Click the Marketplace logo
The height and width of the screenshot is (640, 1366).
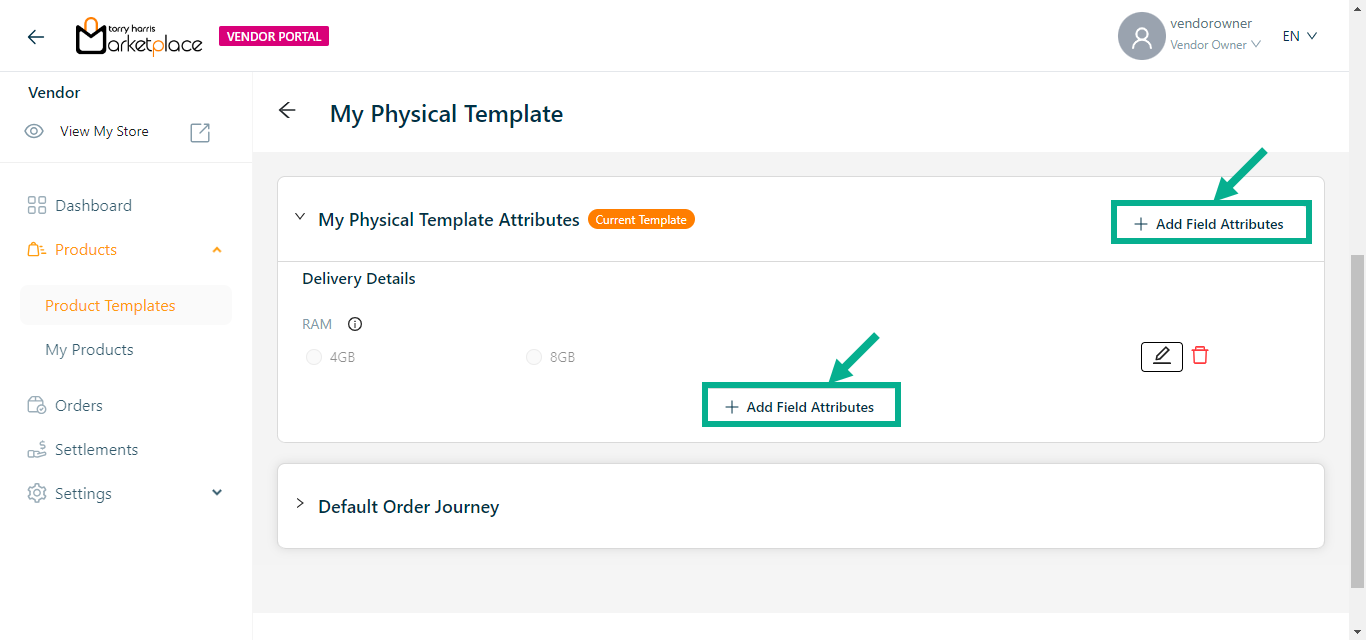click(x=139, y=37)
